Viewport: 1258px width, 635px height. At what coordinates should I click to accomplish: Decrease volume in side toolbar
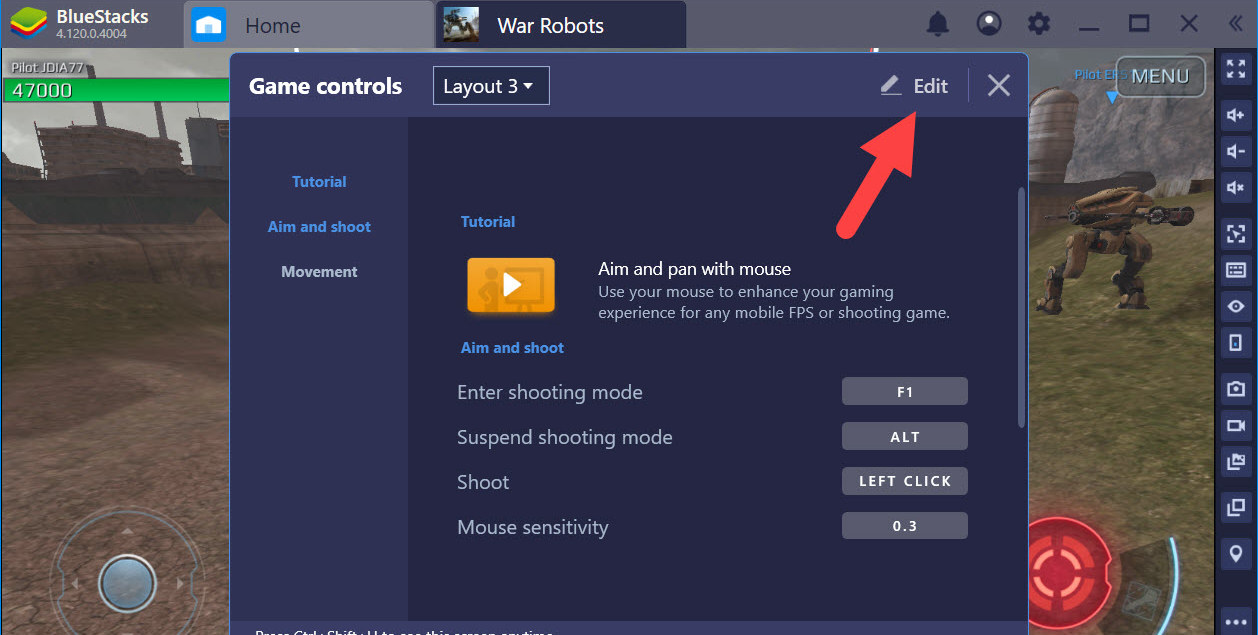point(1236,151)
